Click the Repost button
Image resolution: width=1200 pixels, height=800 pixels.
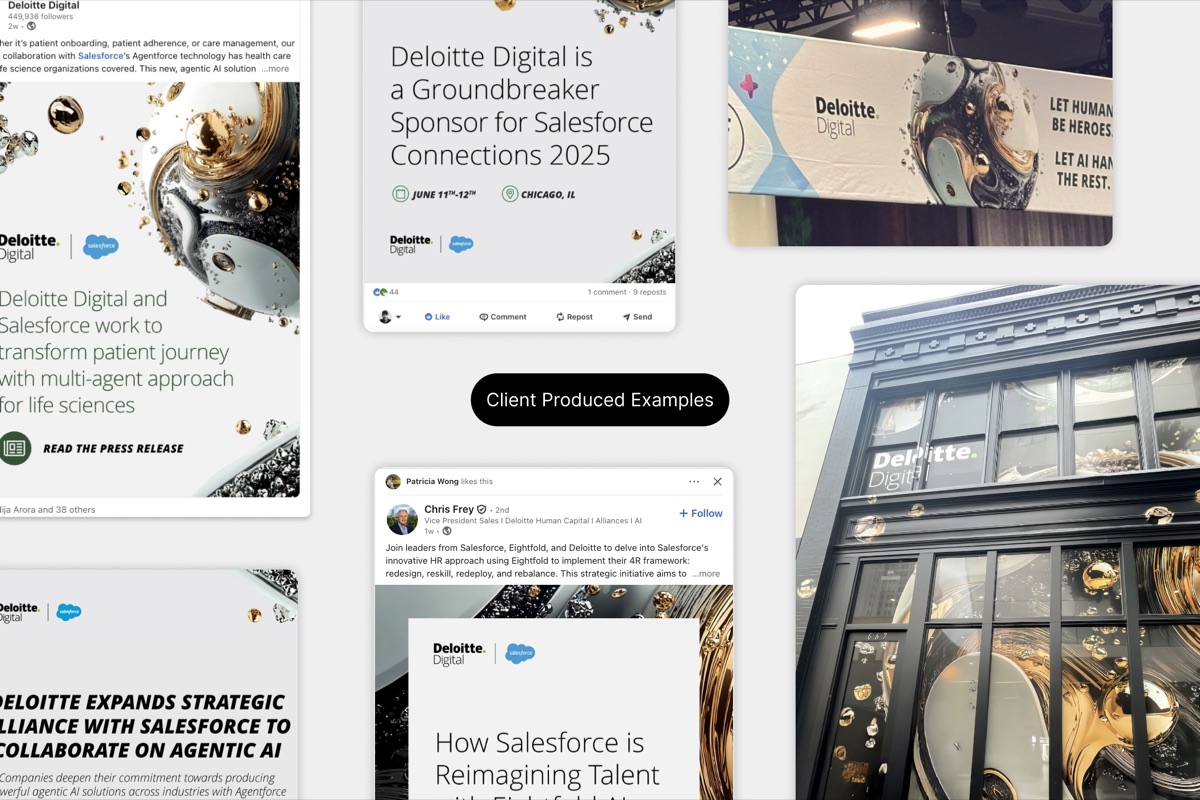click(575, 317)
